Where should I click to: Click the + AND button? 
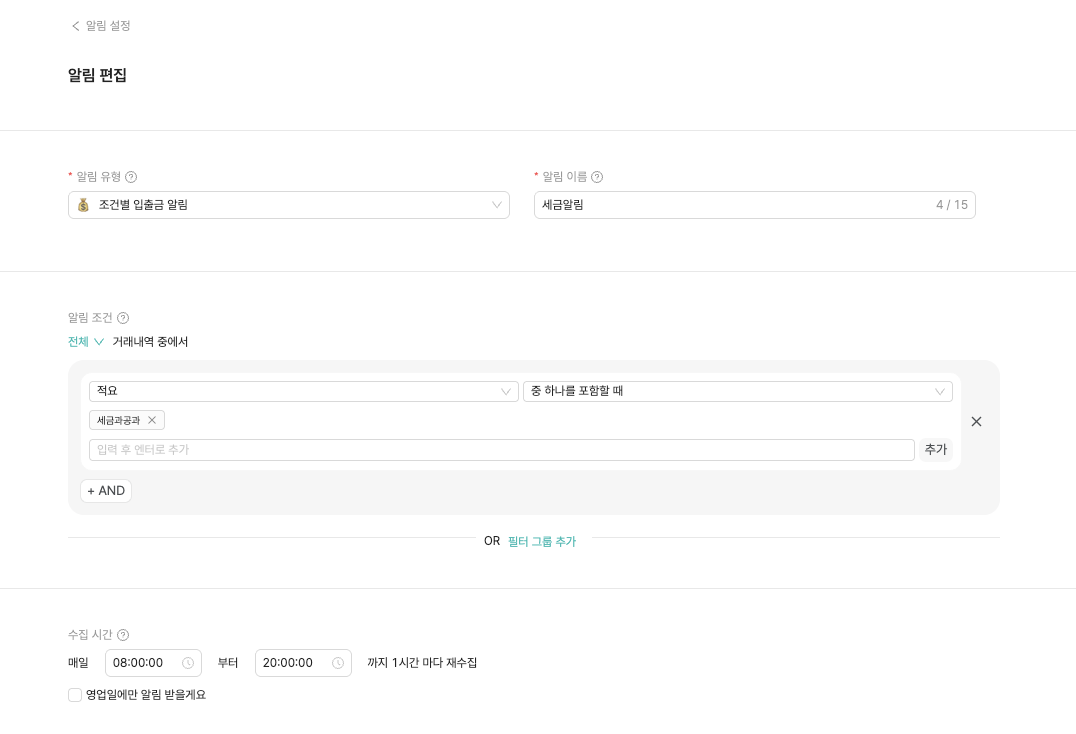(106, 491)
